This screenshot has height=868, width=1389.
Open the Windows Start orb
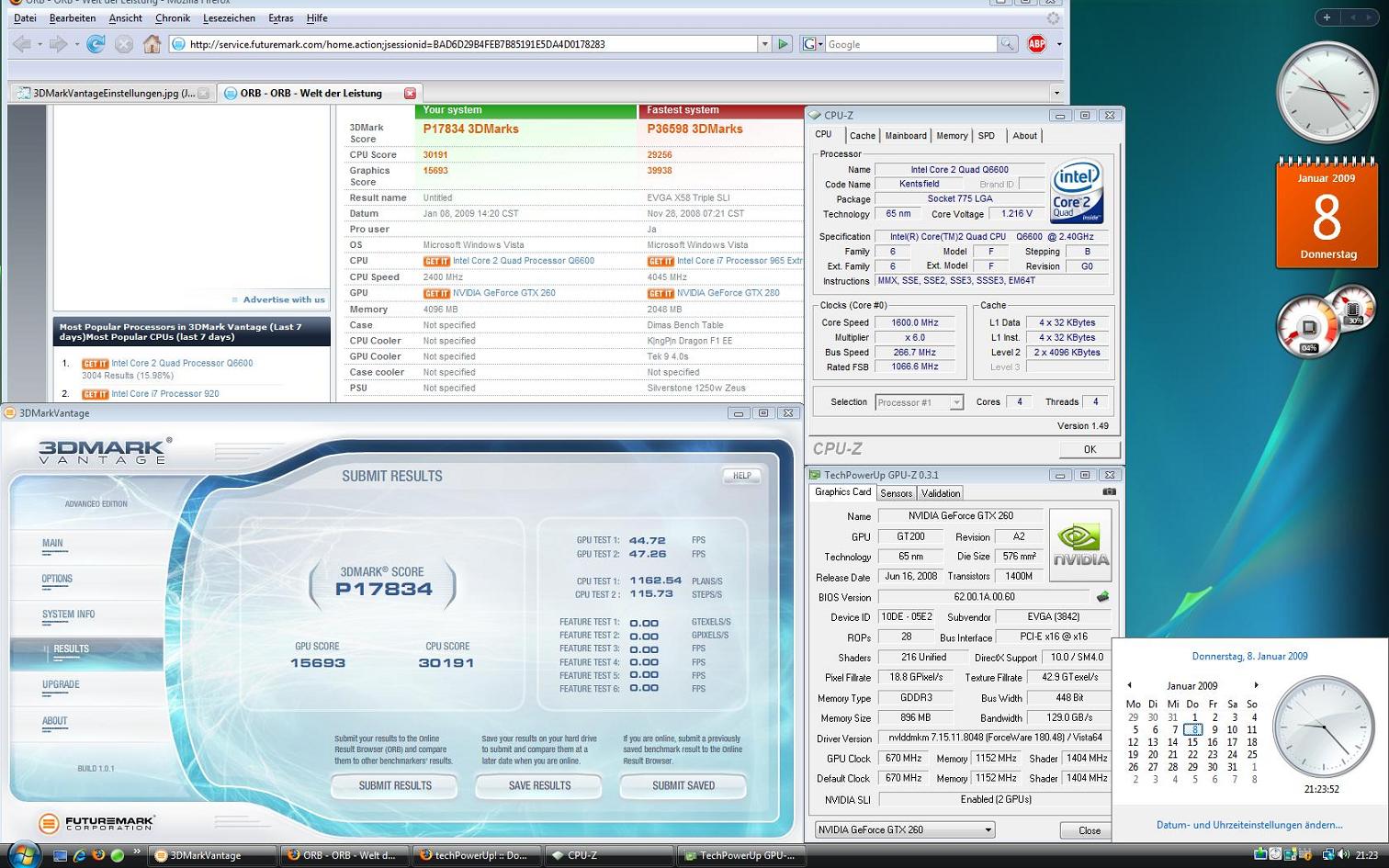click(22, 854)
